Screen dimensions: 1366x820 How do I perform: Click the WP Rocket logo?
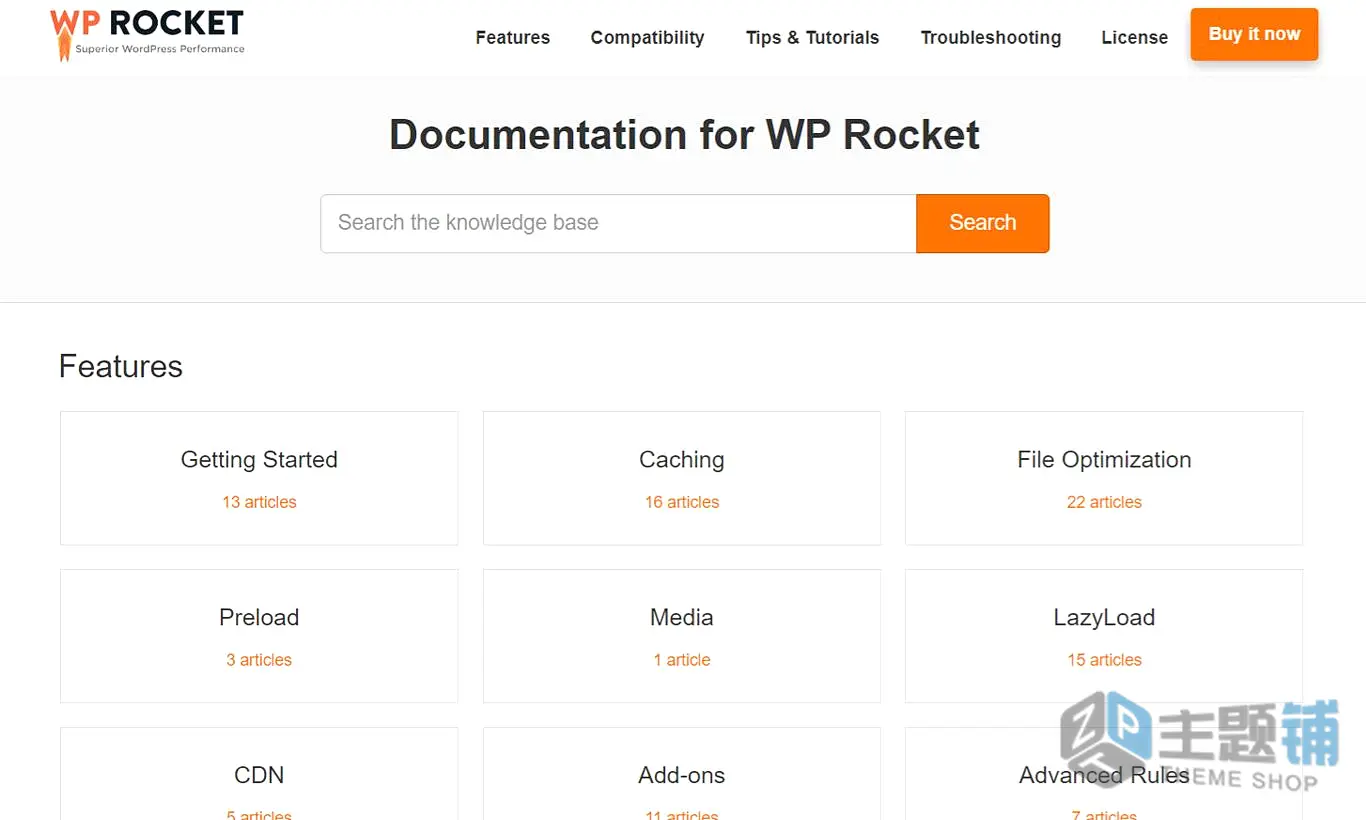147,33
